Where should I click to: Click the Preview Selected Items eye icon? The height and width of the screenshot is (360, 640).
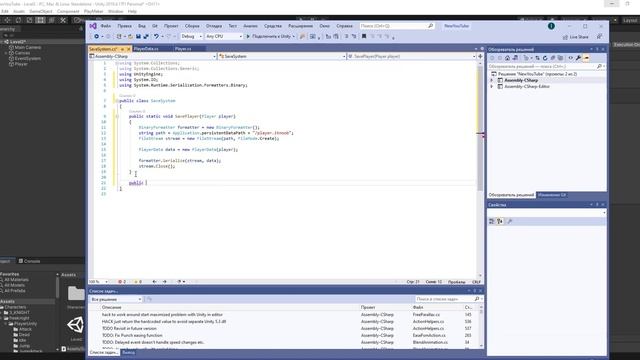[x=571, y=58]
